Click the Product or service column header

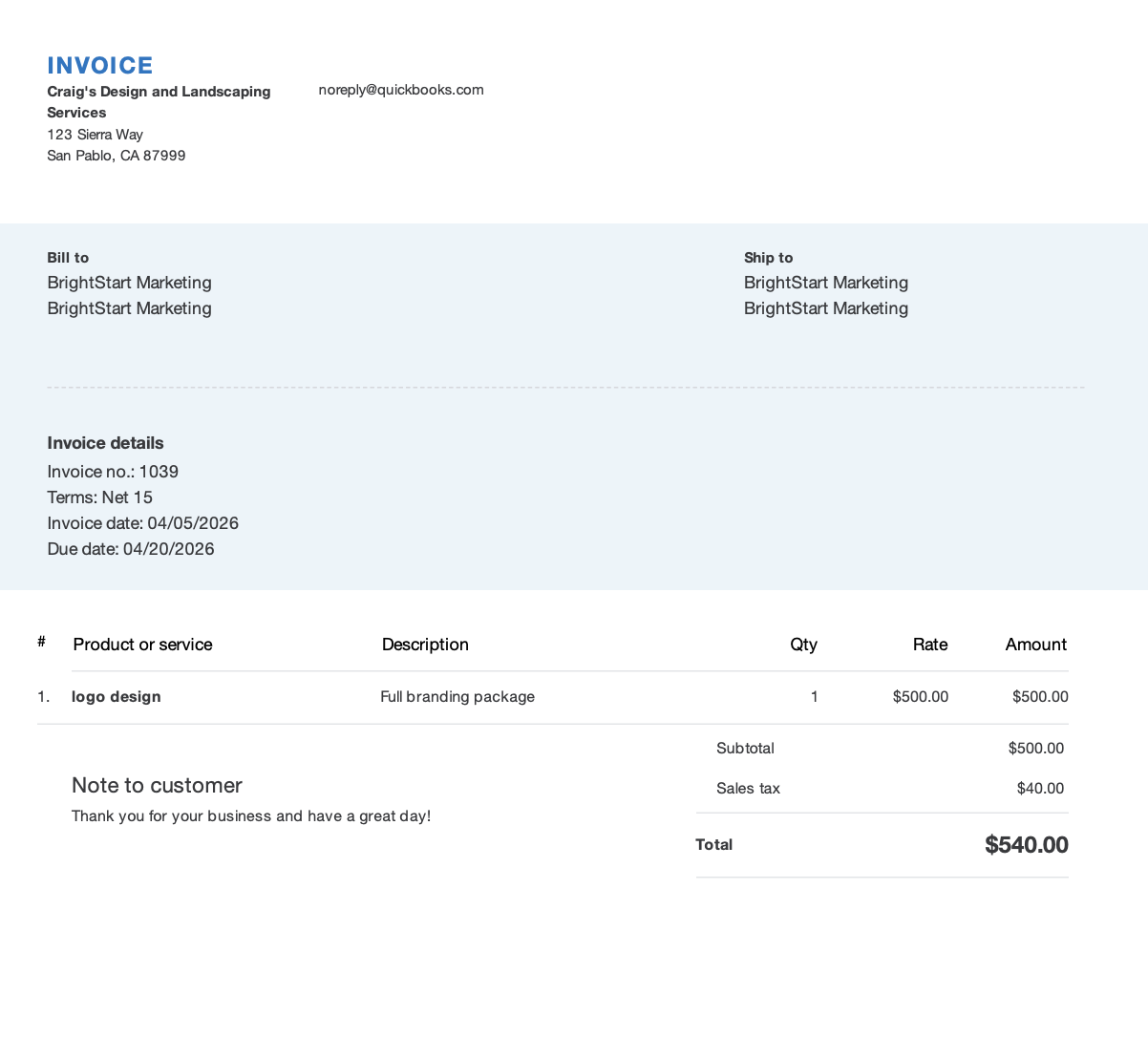(x=142, y=645)
